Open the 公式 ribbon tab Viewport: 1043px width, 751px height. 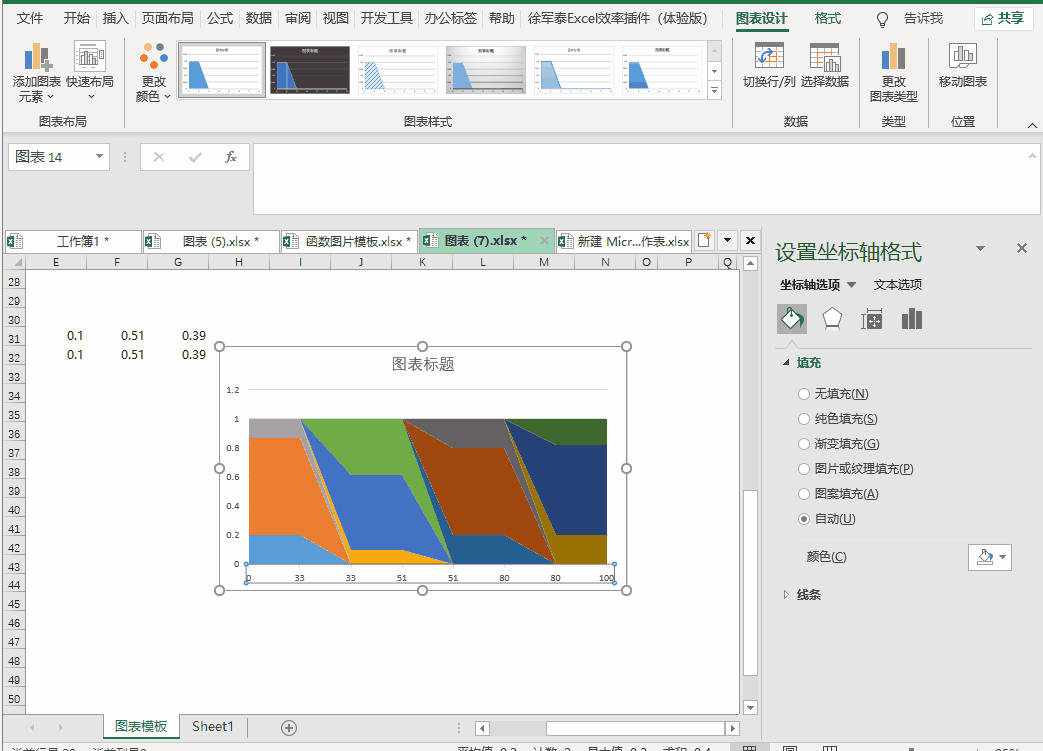coord(220,19)
